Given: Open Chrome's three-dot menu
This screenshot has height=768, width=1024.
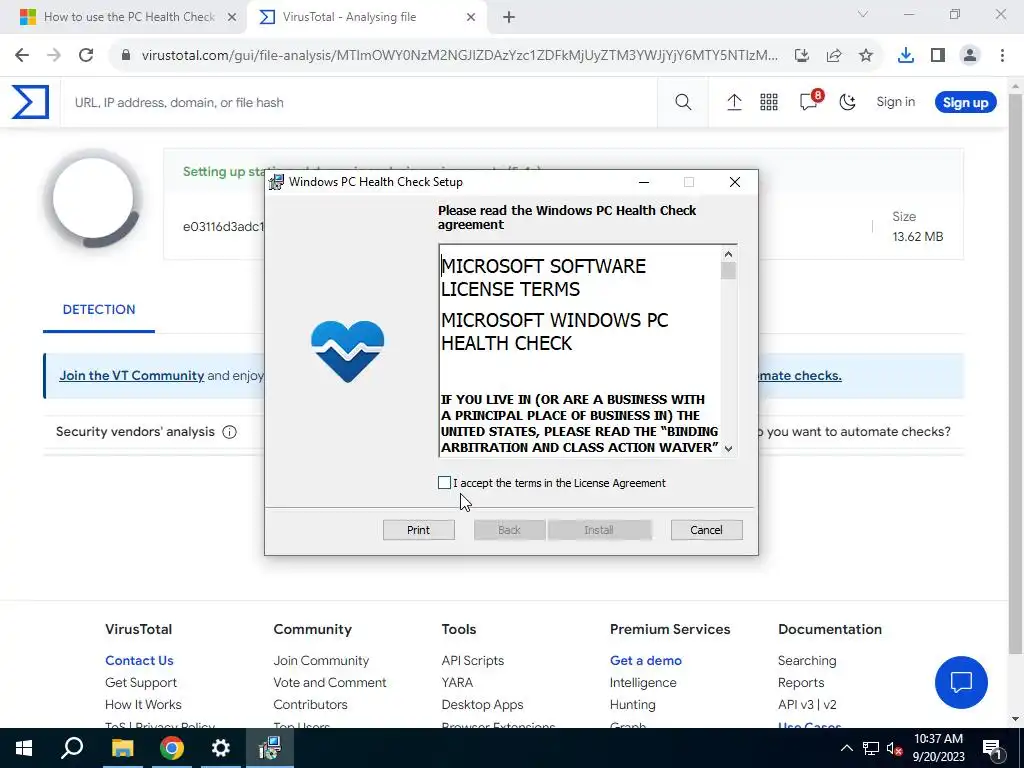Looking at the screenshot, I should pyautogui.click(x=1002, y=56).
